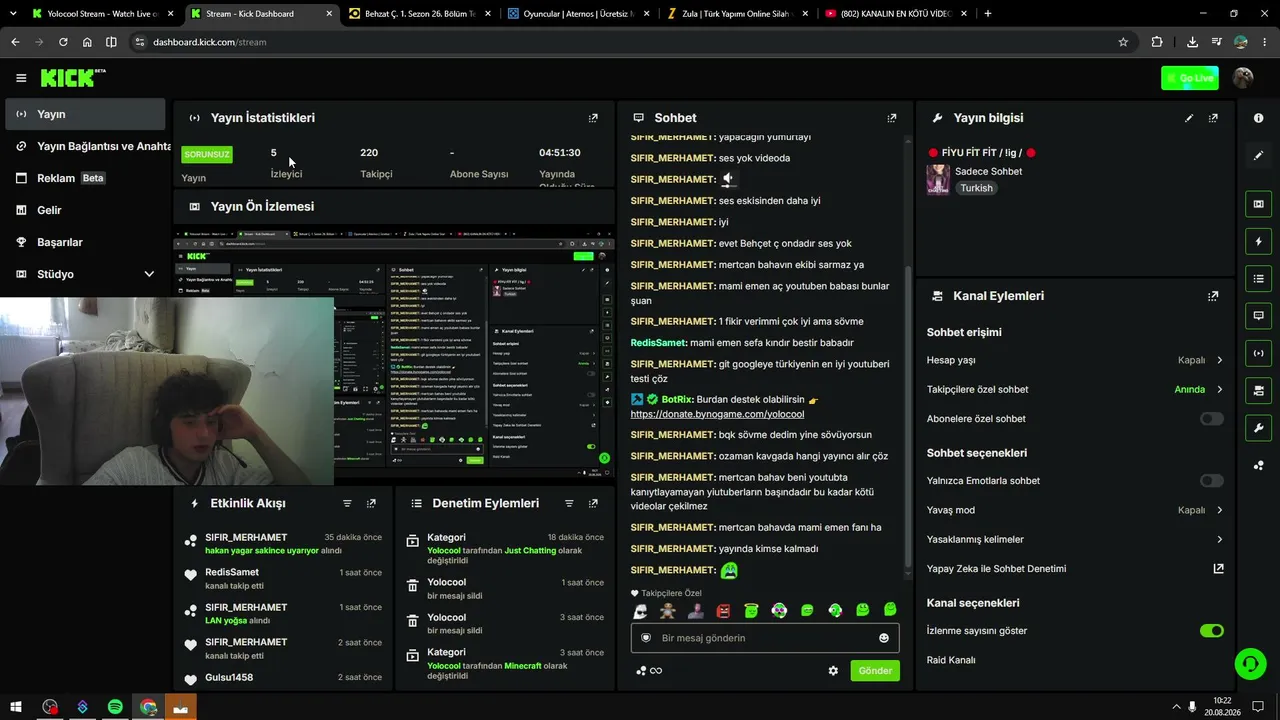The height and width of the screenshot is (720, 1280).
Task: Toggle the broadcast signal widget in right sidebar
Action: click(x=1258, y=352)
